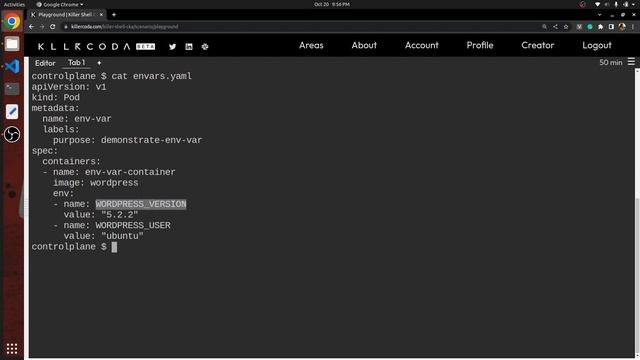The image size is (640, 360).
Task: Click the Killercoda LinkedIn icon
Action: pyautogui.click(x=189, y=47)
